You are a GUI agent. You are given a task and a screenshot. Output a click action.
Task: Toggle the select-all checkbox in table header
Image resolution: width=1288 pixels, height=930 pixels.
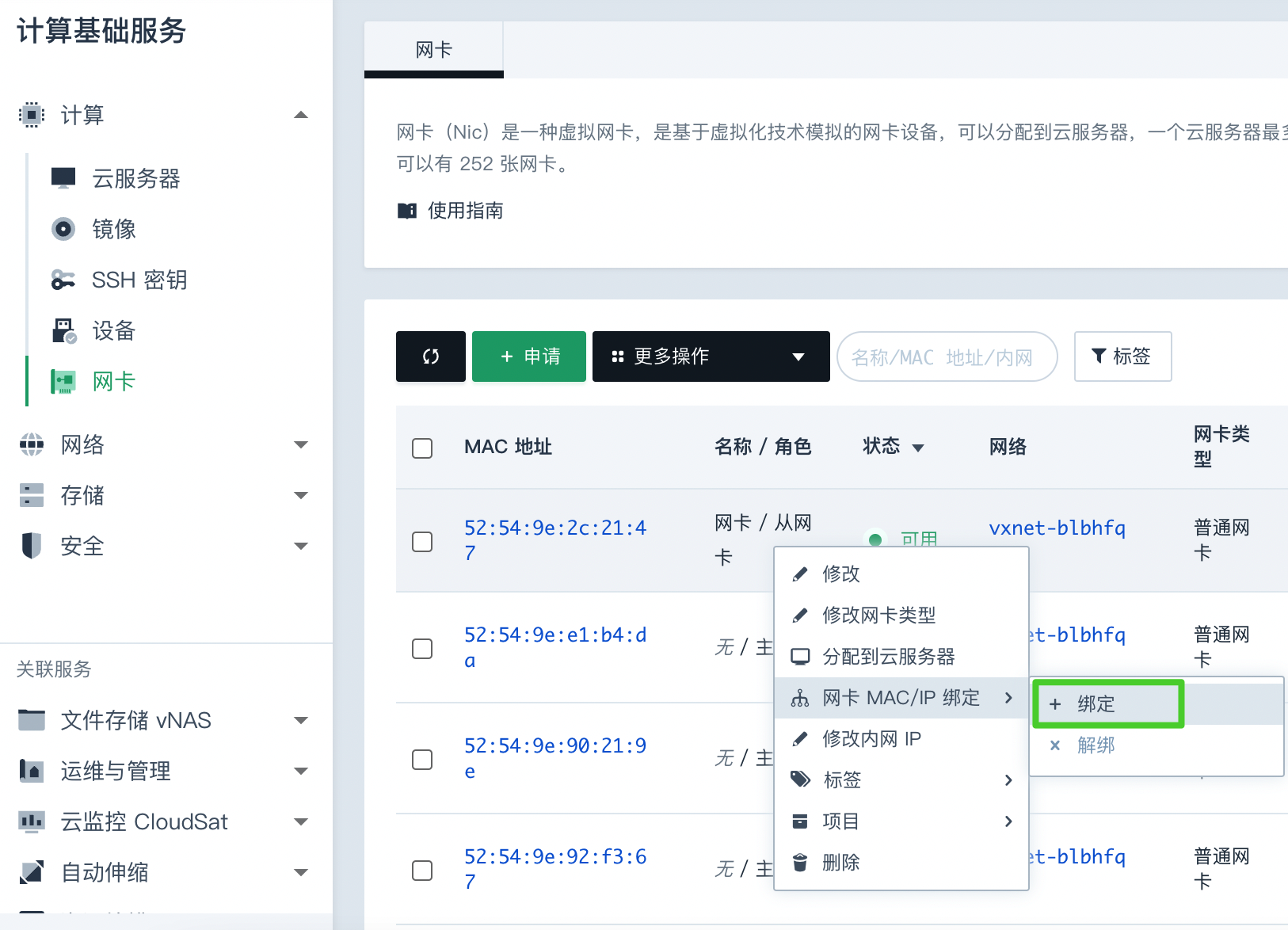pos(422,448)
